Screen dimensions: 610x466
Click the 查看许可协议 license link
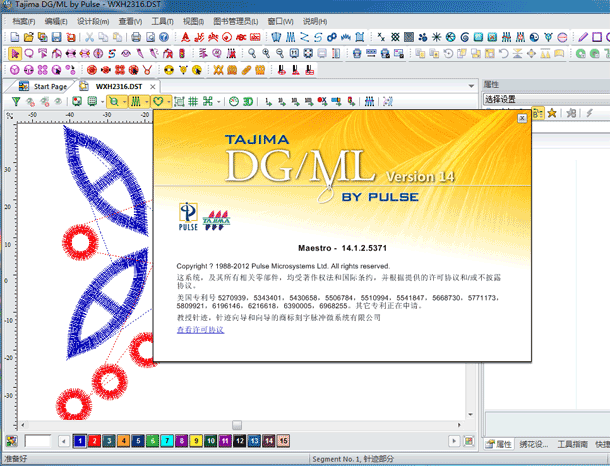pos(200,330)
